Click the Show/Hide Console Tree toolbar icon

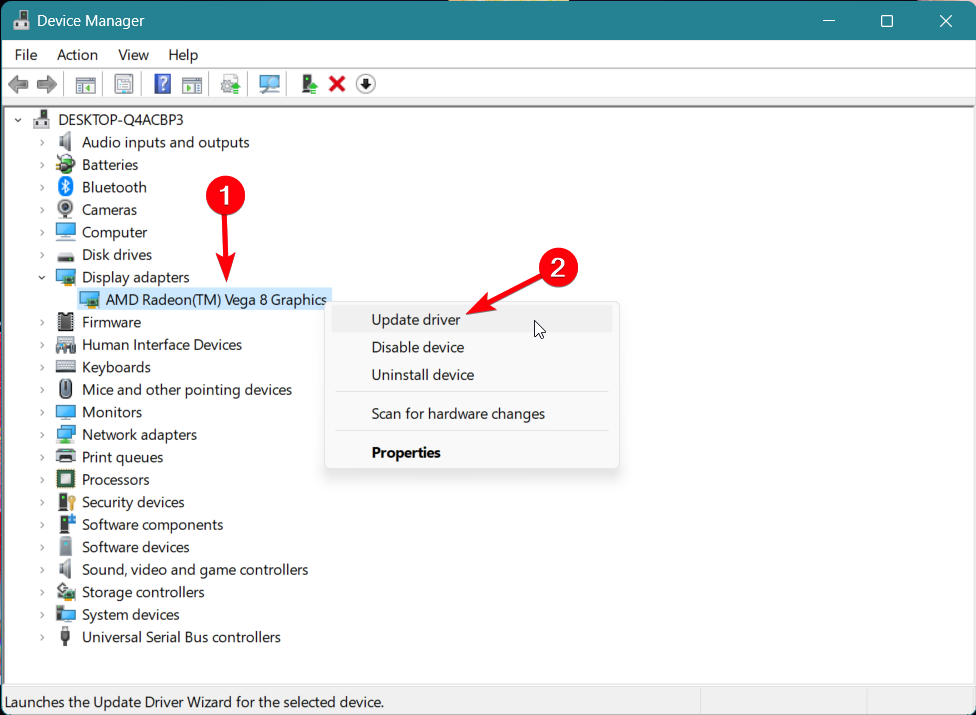click(x=86, y=84)
